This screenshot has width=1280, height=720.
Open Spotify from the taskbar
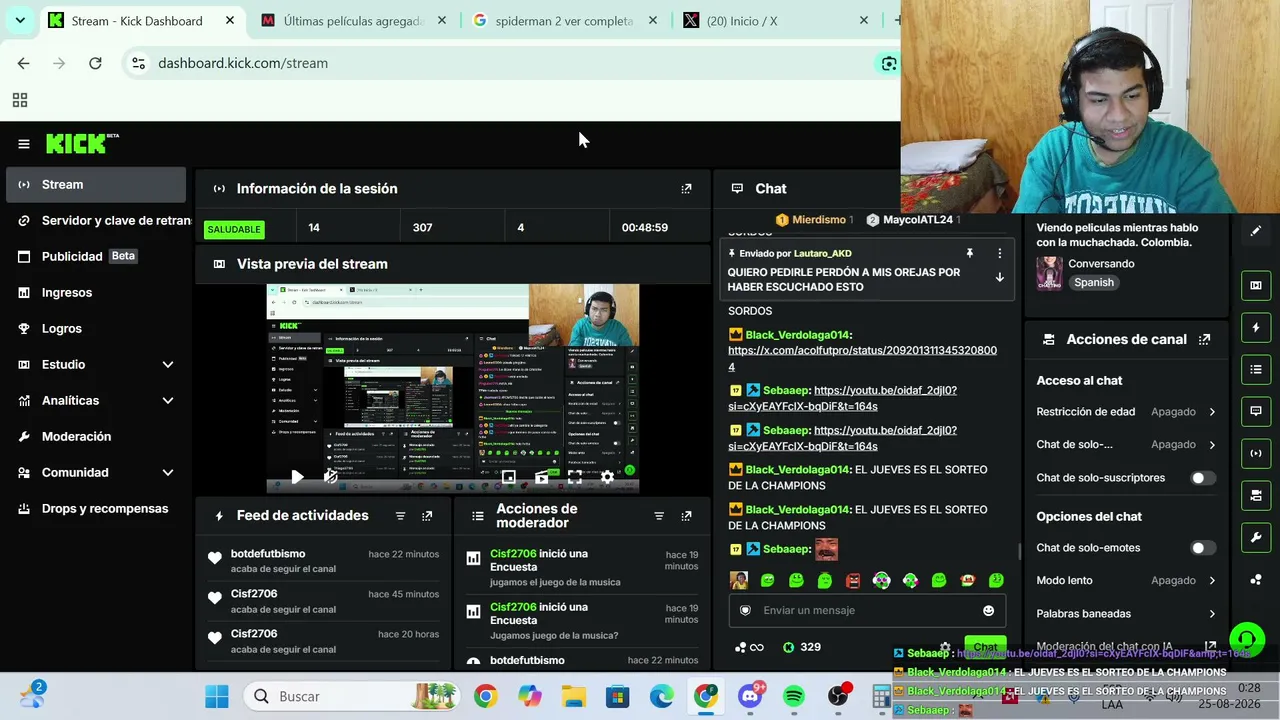tap(794, 696)
